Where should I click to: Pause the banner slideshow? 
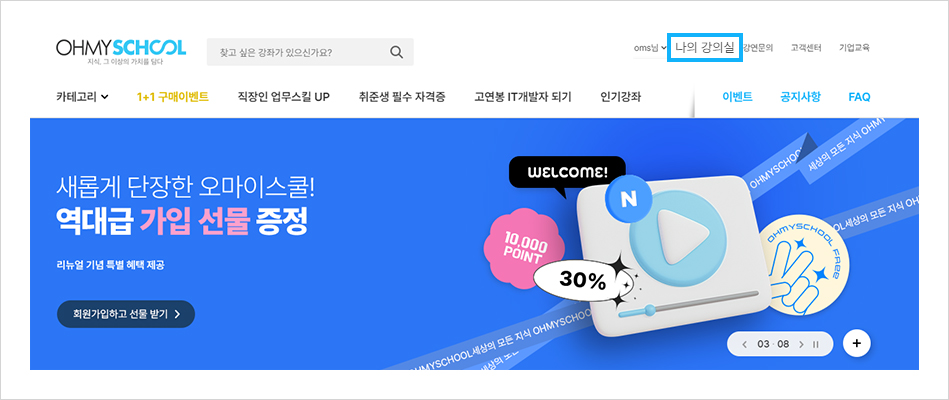point(816,344)
